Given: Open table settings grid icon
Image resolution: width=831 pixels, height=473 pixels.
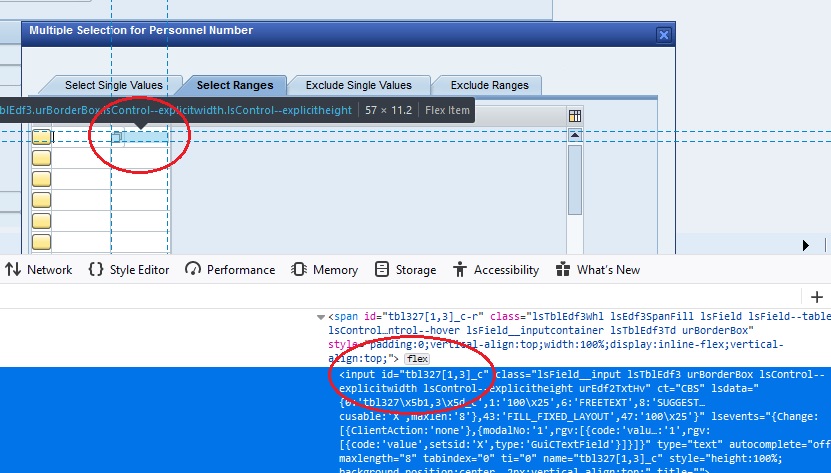Looking at the screenshot, I should [575, 116].
